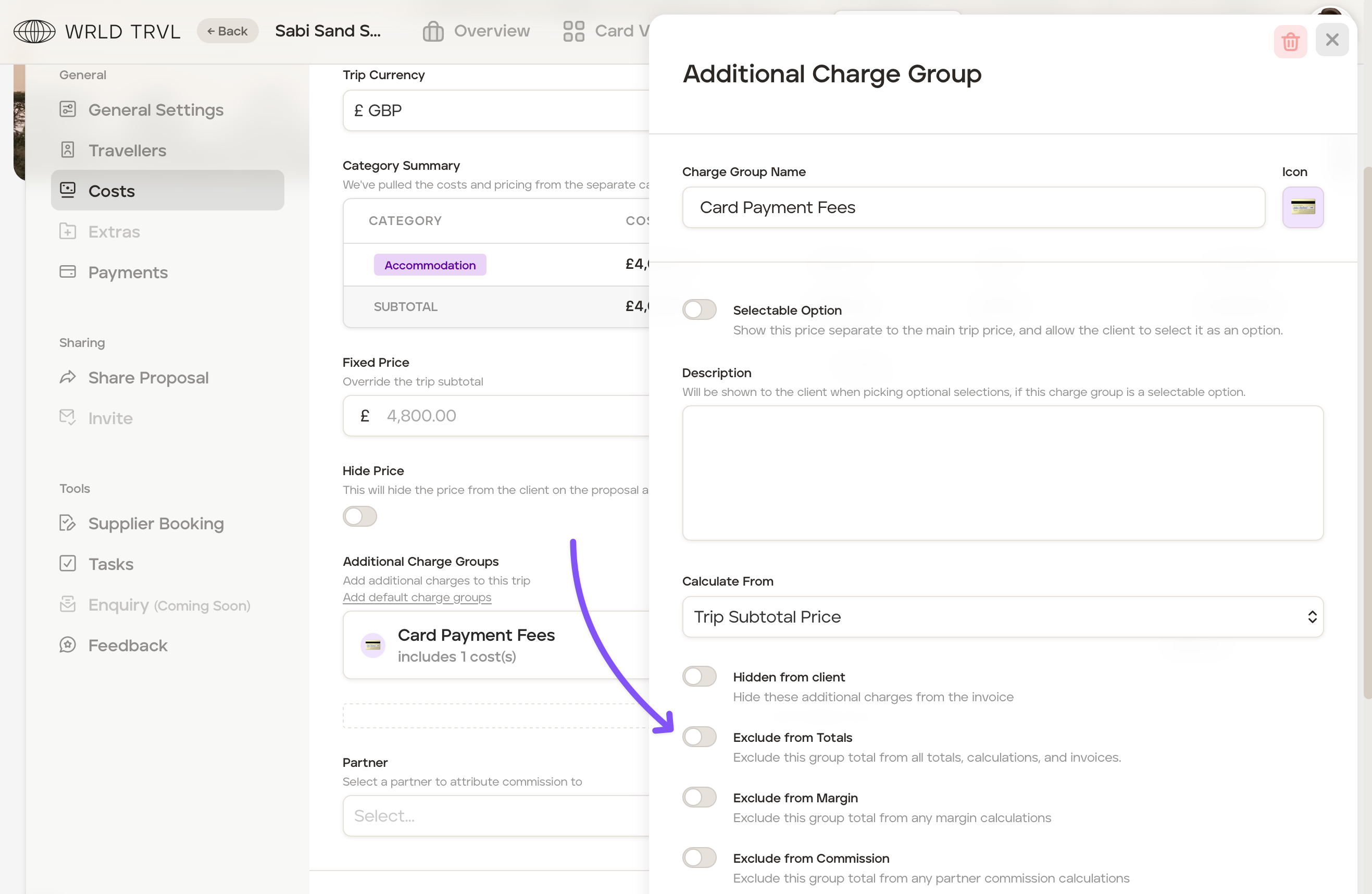Open the Travellers section
Viewport: 1372px width, 894px height.
click(x=127, y=151)
